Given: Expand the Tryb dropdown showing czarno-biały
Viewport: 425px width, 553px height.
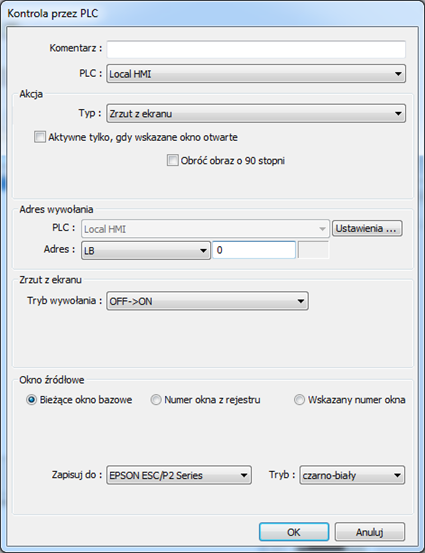Looking at the screenshot, I should pos(352,475).
